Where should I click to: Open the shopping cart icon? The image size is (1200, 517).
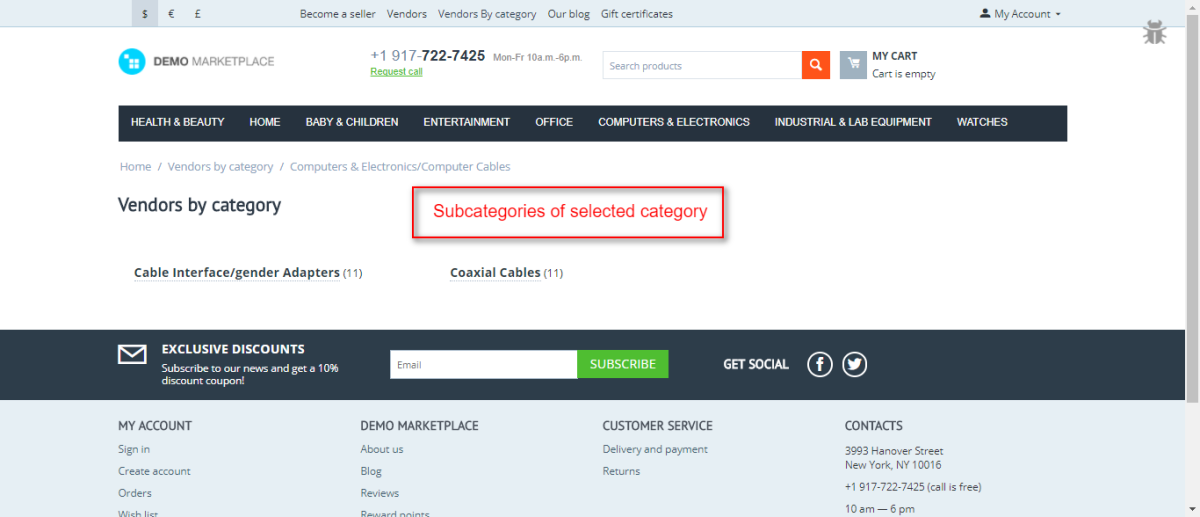pos(853,65)
